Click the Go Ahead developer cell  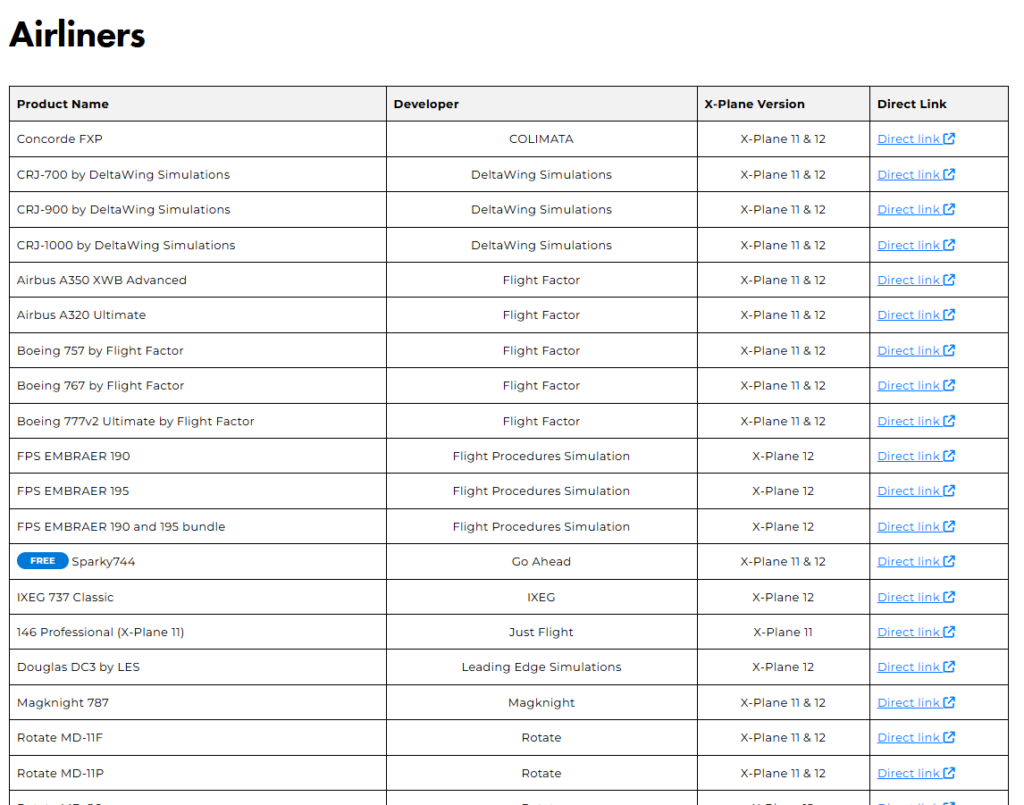click(x=541, y=561)
